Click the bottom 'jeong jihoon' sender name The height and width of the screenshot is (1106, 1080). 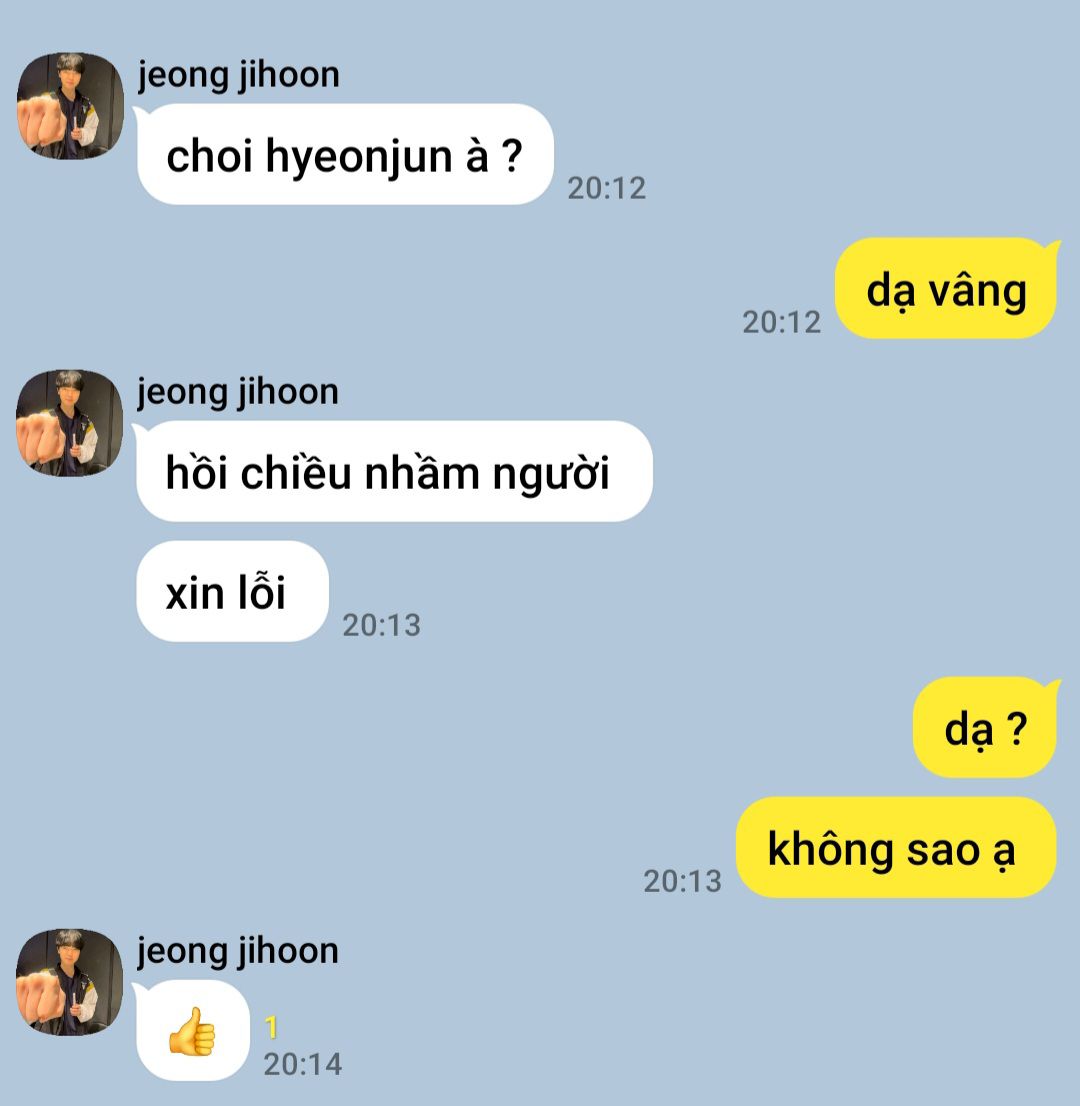pyautogui.click(x=238, y=952)
